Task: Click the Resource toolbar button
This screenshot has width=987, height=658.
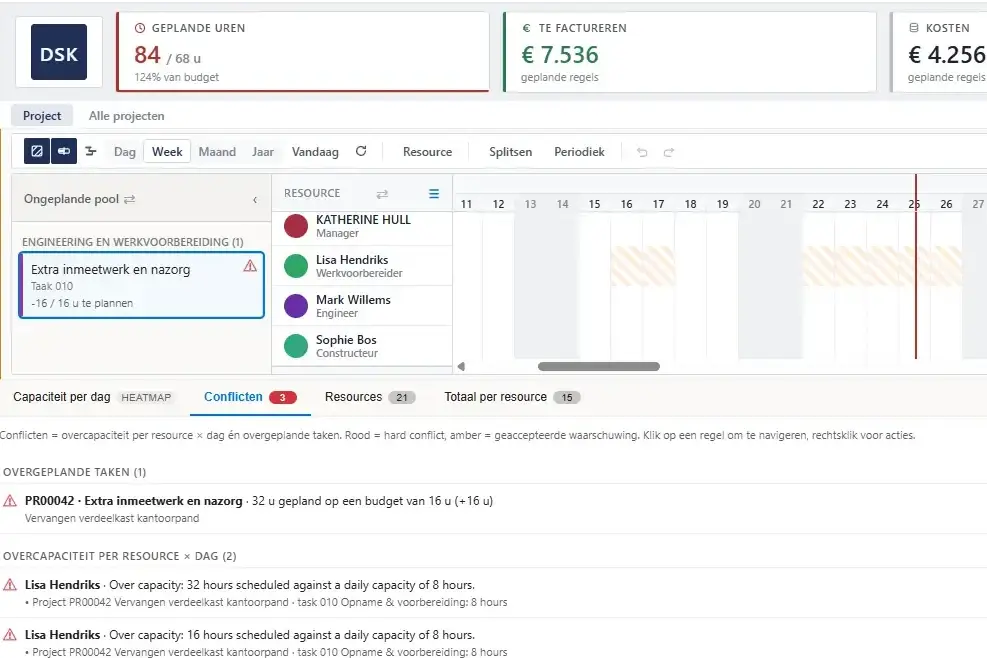Action: (x=427, y=152)
